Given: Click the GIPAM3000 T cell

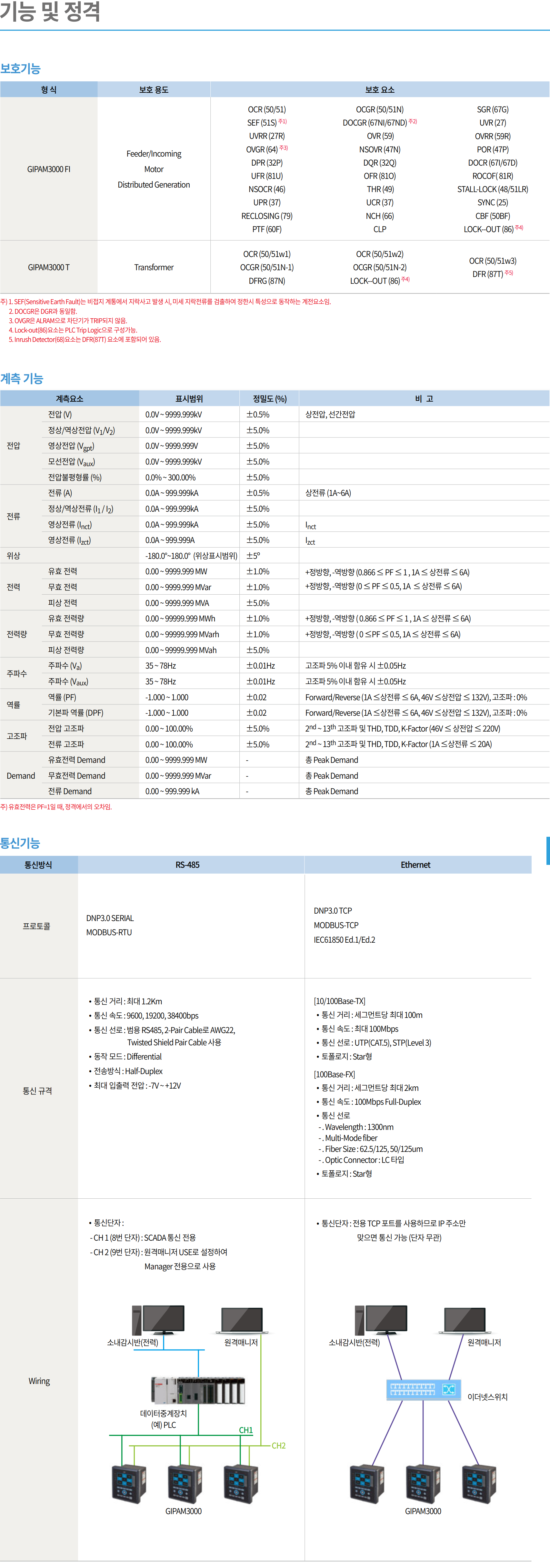Looking at the screenshot, I should (49, 267).
